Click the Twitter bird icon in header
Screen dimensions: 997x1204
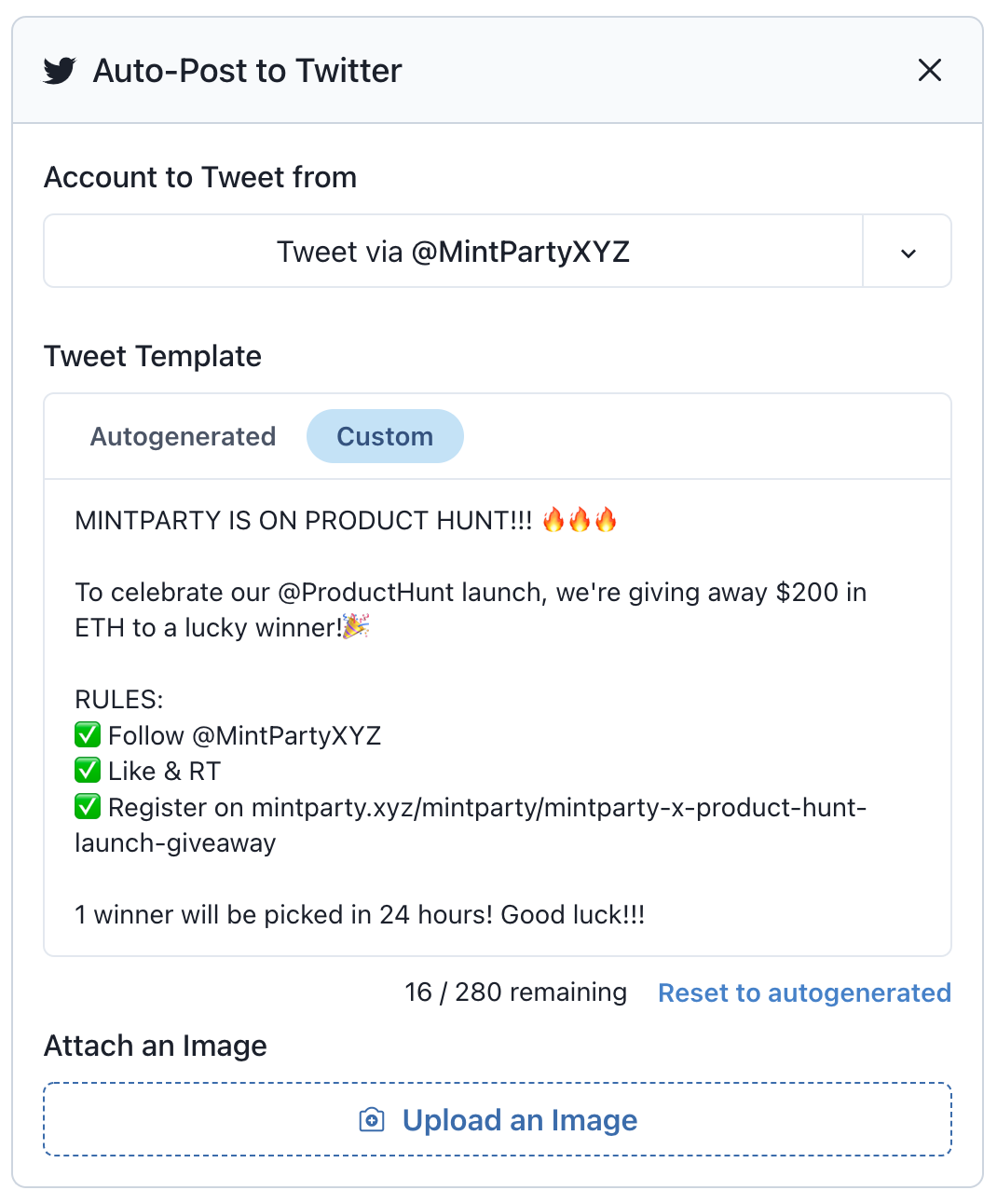60,71
